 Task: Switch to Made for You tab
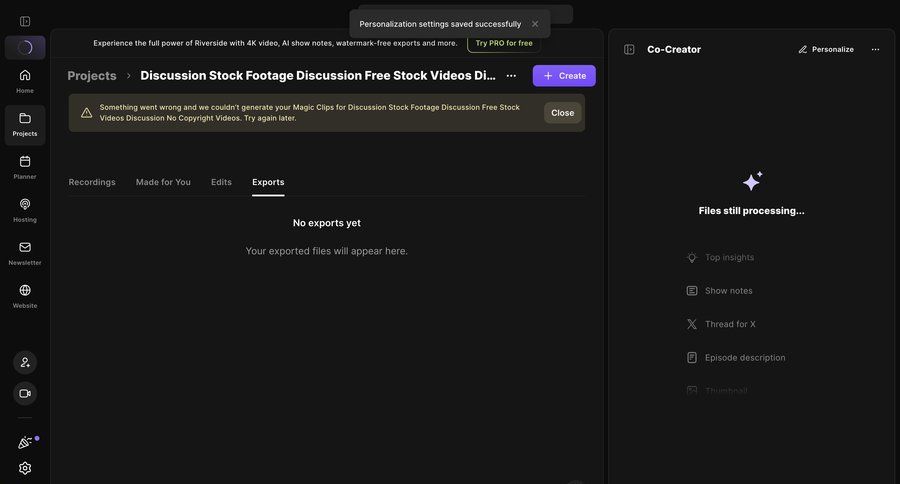[x=163, y=182]
